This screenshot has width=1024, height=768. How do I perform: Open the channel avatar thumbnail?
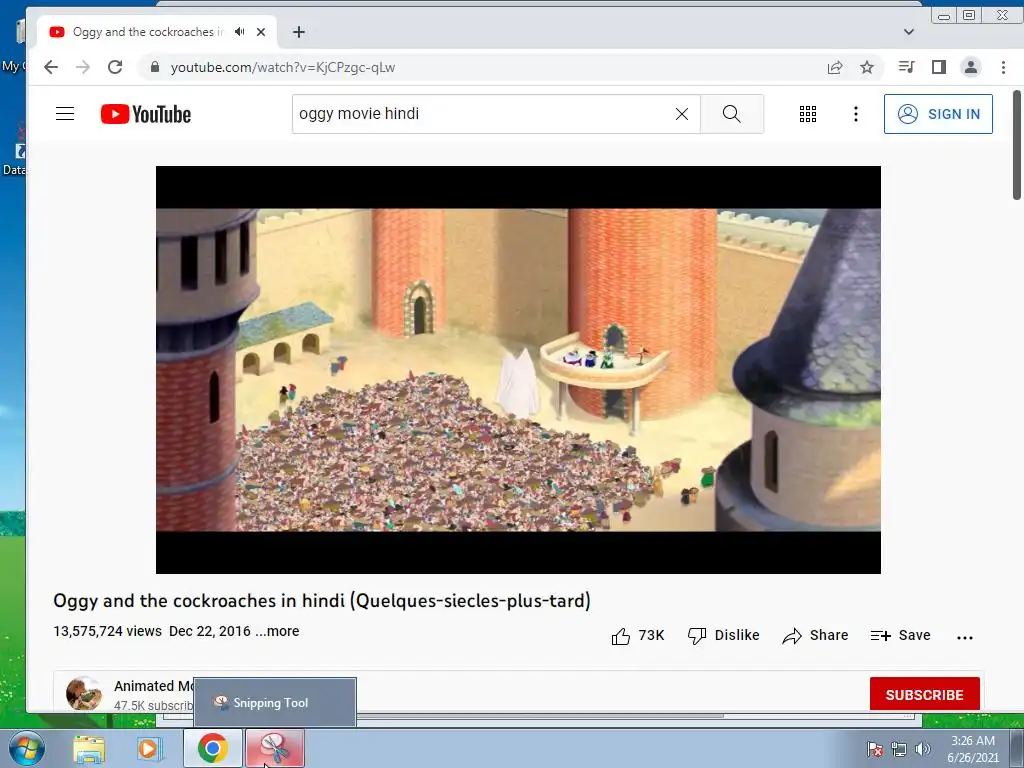click(x=84, y=694)
